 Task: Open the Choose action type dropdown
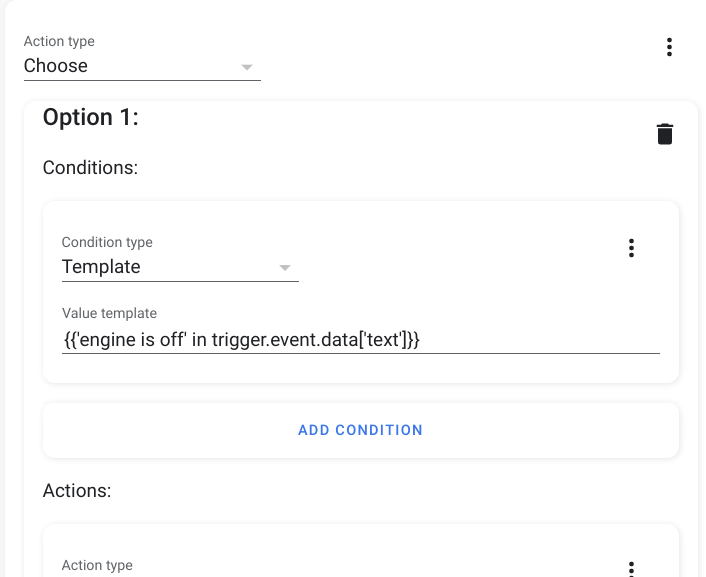(140, 66)
